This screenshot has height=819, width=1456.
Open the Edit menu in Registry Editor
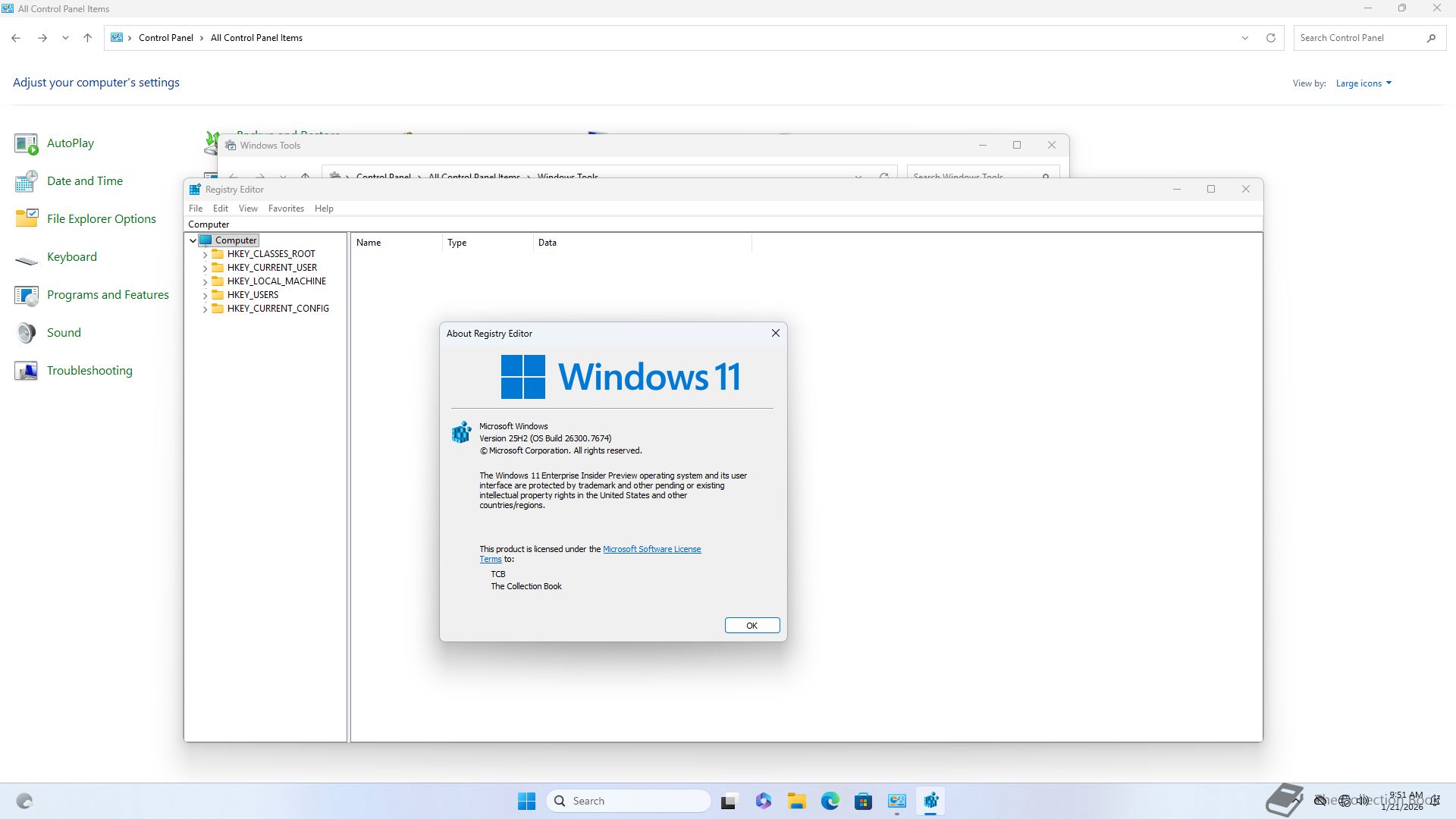click(220, 209)
